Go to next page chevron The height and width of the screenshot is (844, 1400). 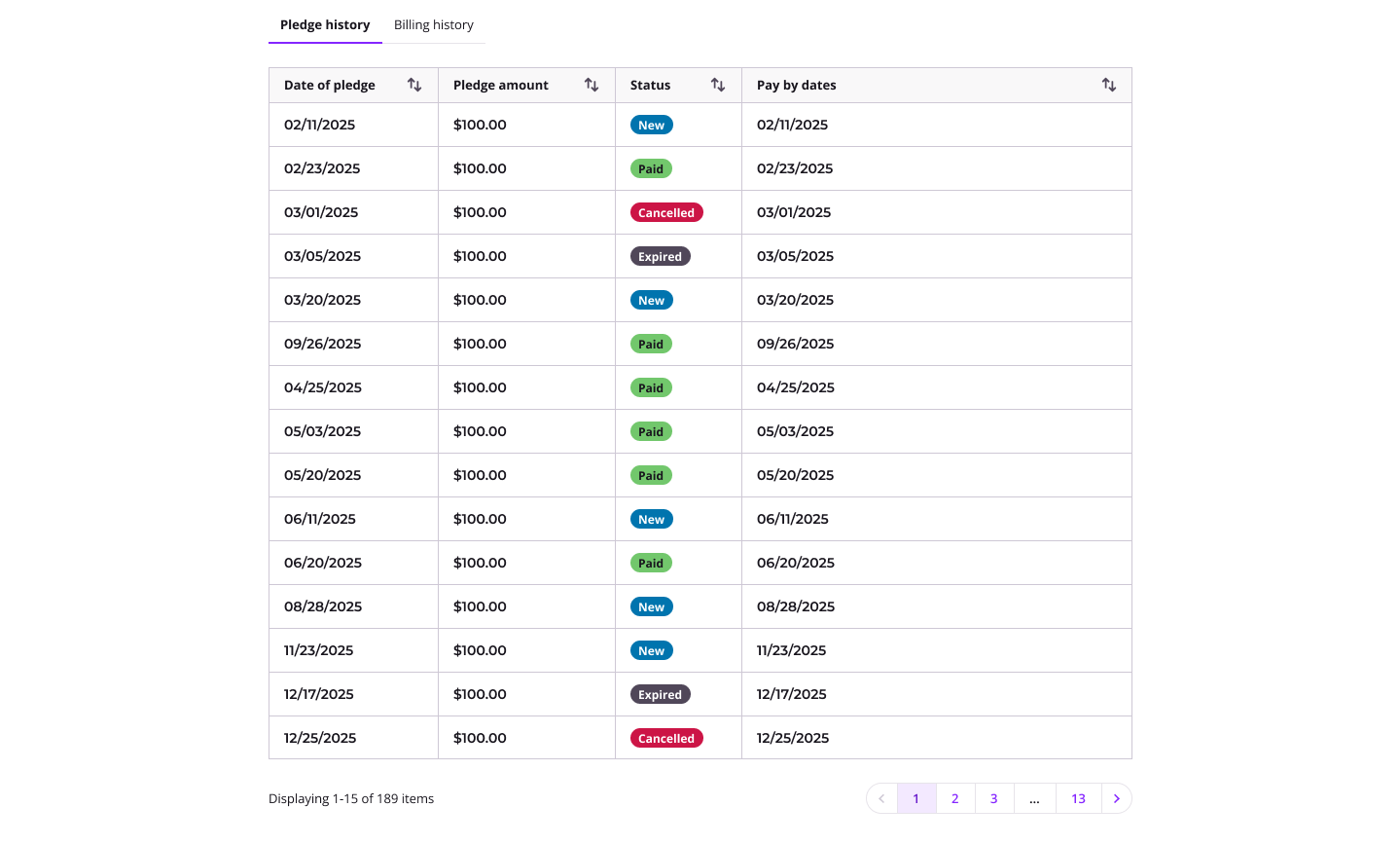point(1117,798)
